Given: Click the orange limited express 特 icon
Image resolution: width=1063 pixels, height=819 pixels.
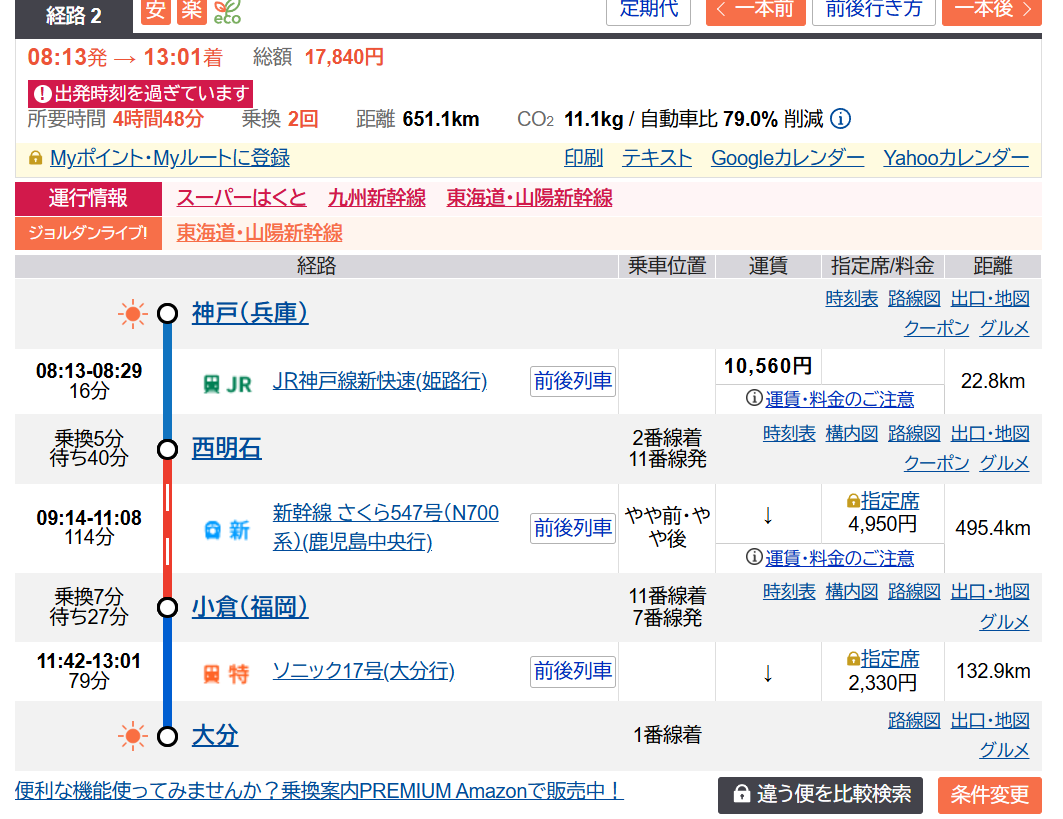Looking at the screenshot, I should pyautogui.click(x=227, y=673).
